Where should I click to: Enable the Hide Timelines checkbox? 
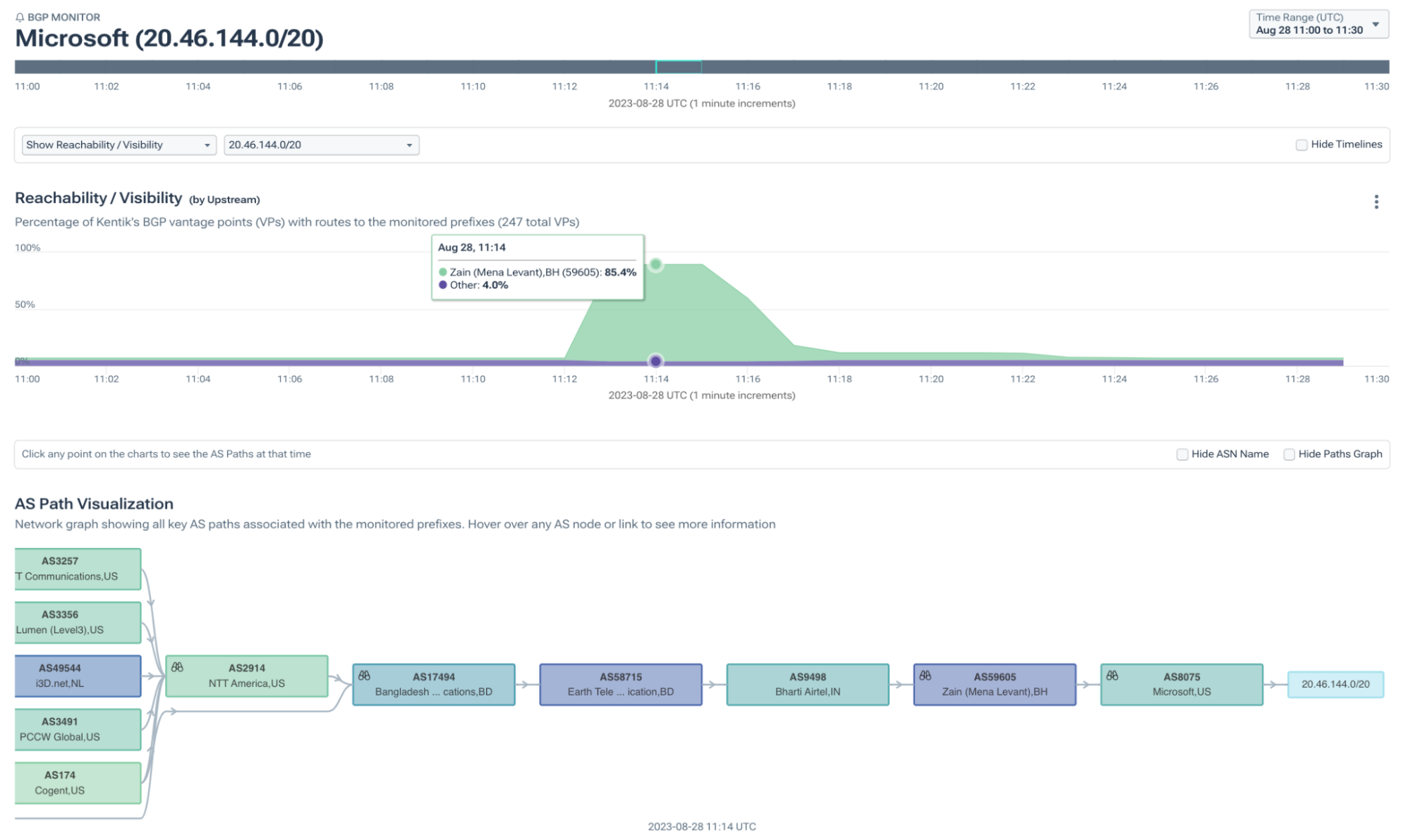click(1301, 145)
